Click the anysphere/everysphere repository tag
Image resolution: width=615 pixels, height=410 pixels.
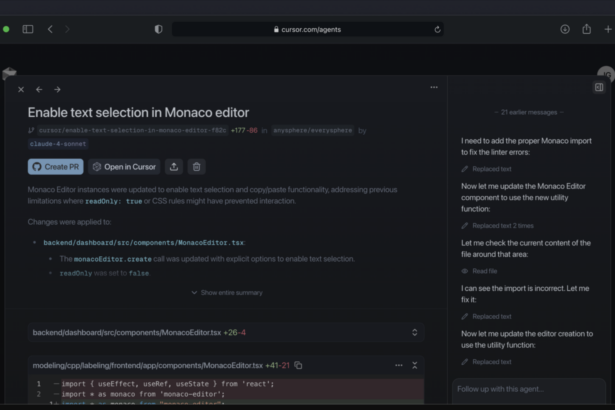click(313, 130)
